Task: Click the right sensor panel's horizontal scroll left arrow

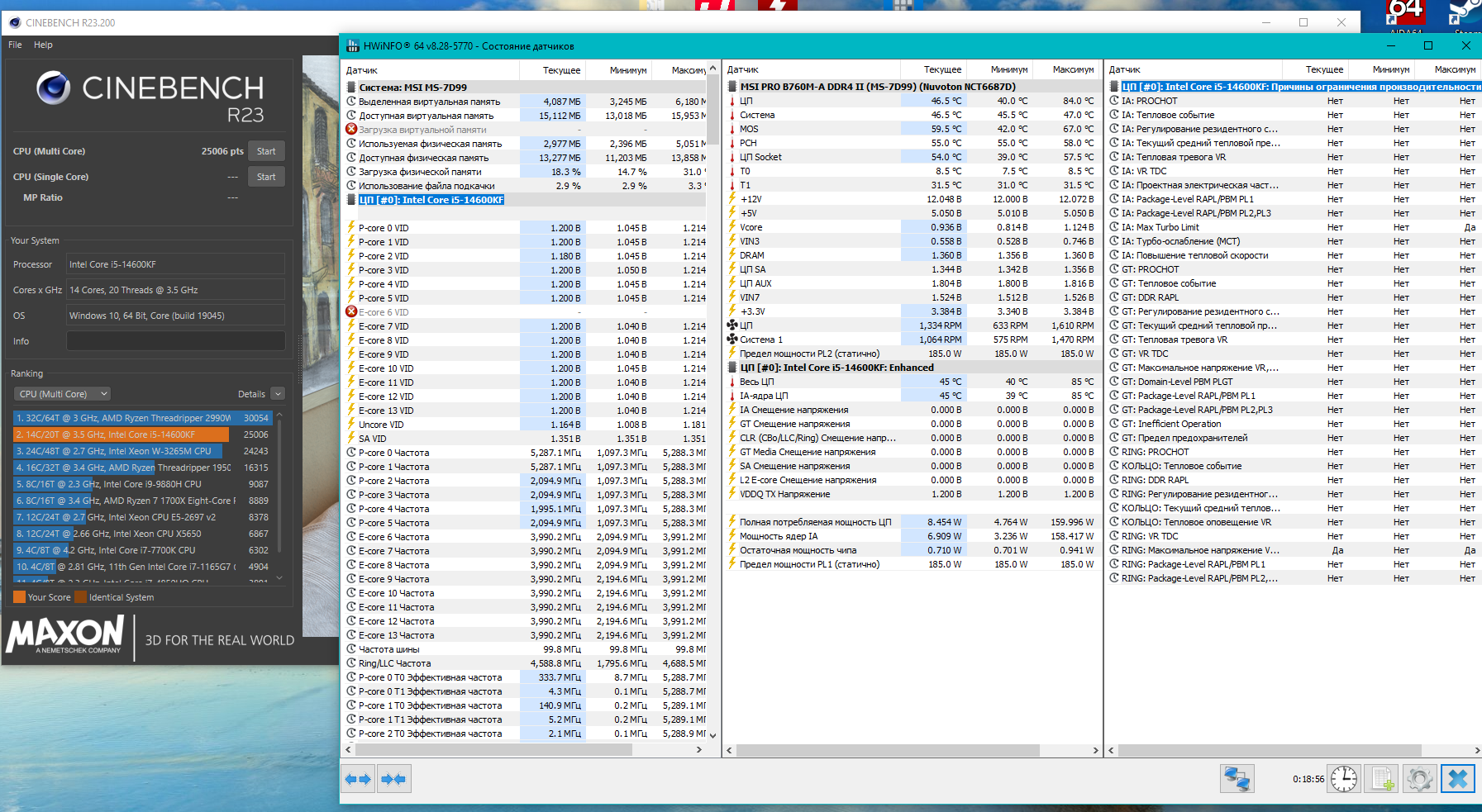Action: 1112,751
